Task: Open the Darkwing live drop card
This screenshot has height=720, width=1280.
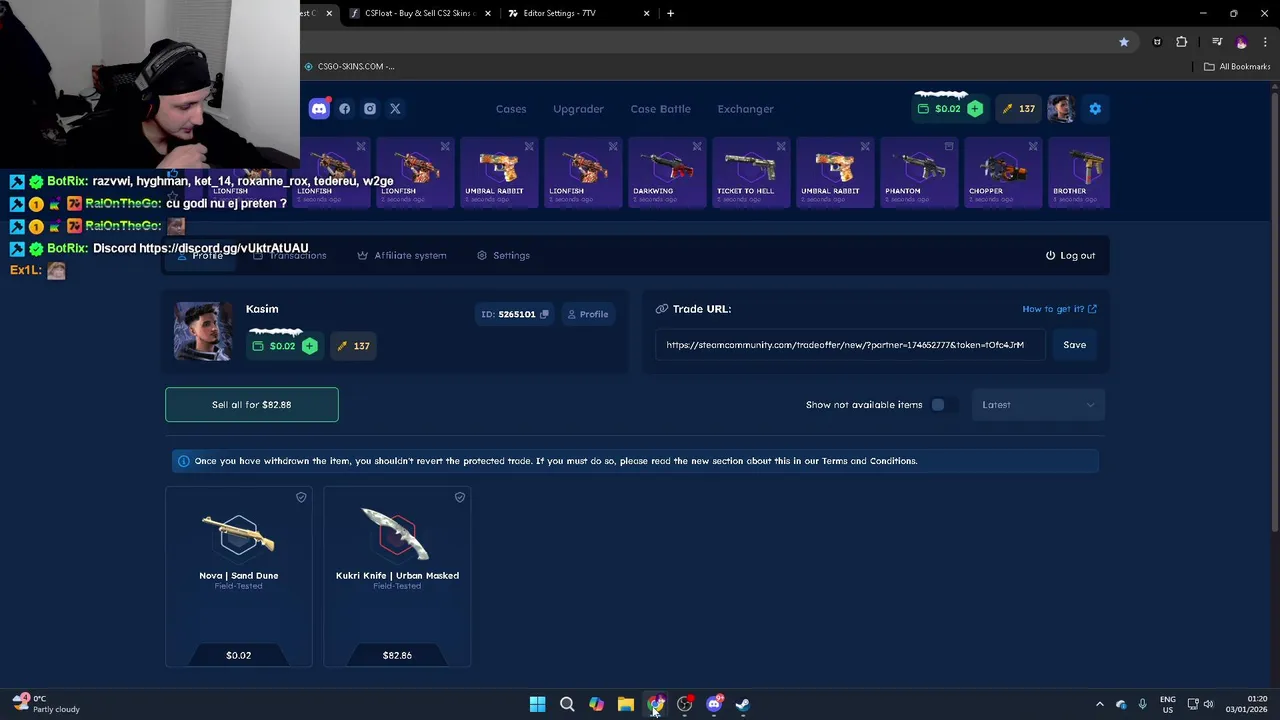Action: pyautogui.click(x=665, y=172)
